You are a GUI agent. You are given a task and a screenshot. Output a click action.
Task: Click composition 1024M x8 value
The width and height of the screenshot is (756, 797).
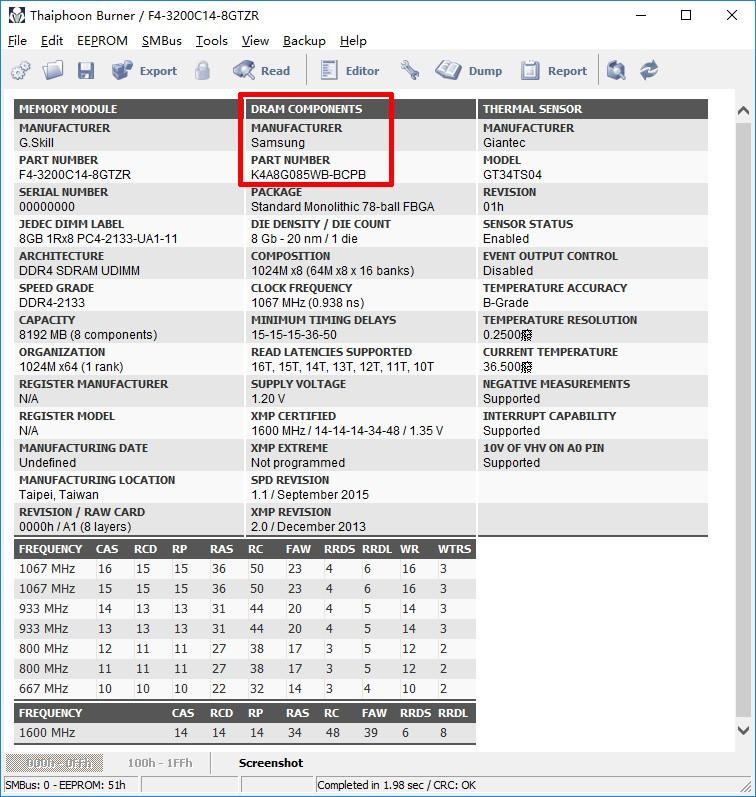[332, 271]
